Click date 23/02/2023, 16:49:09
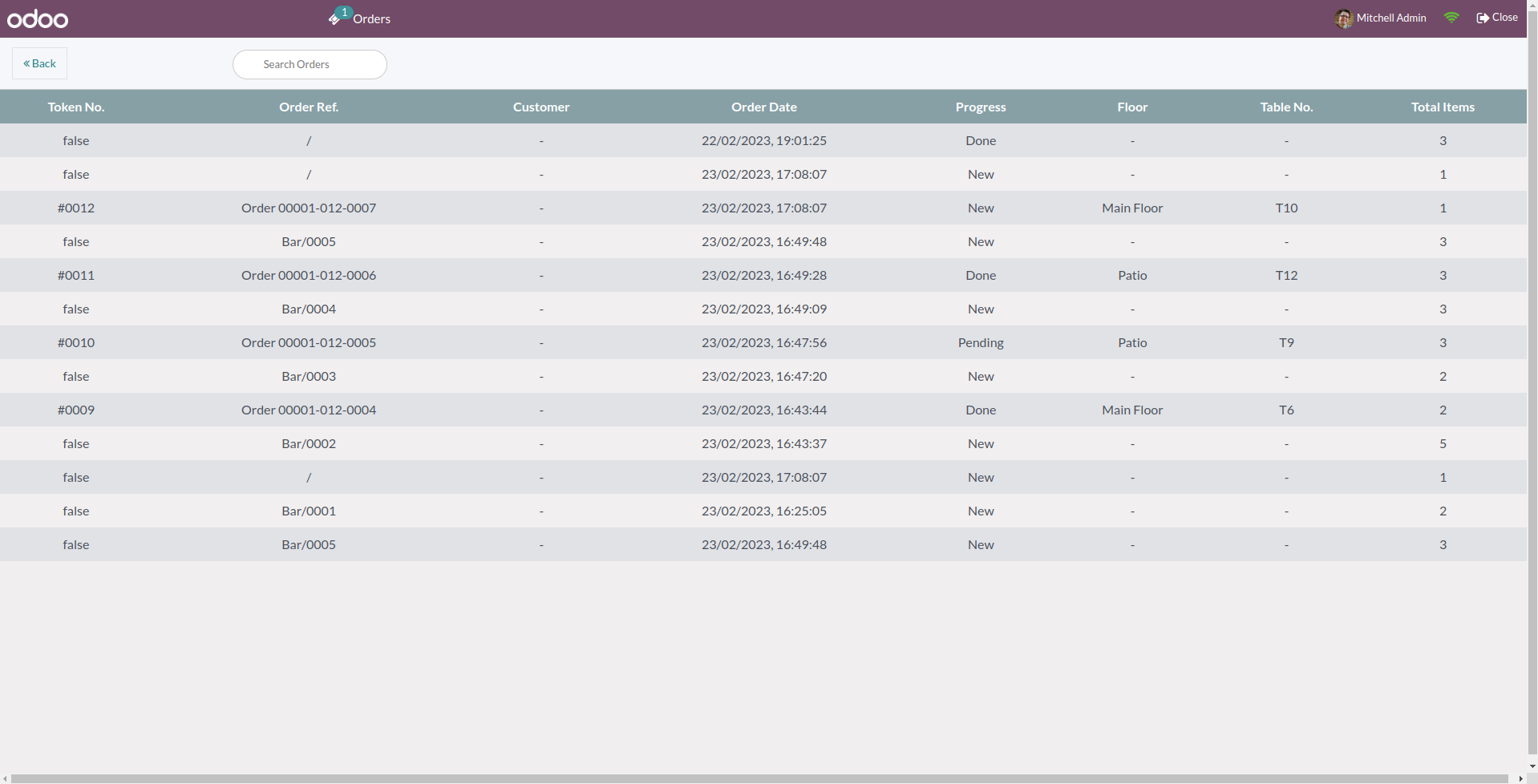Image resolution: width=1538 pixels, height=784 pixels. tap(764, 309)
